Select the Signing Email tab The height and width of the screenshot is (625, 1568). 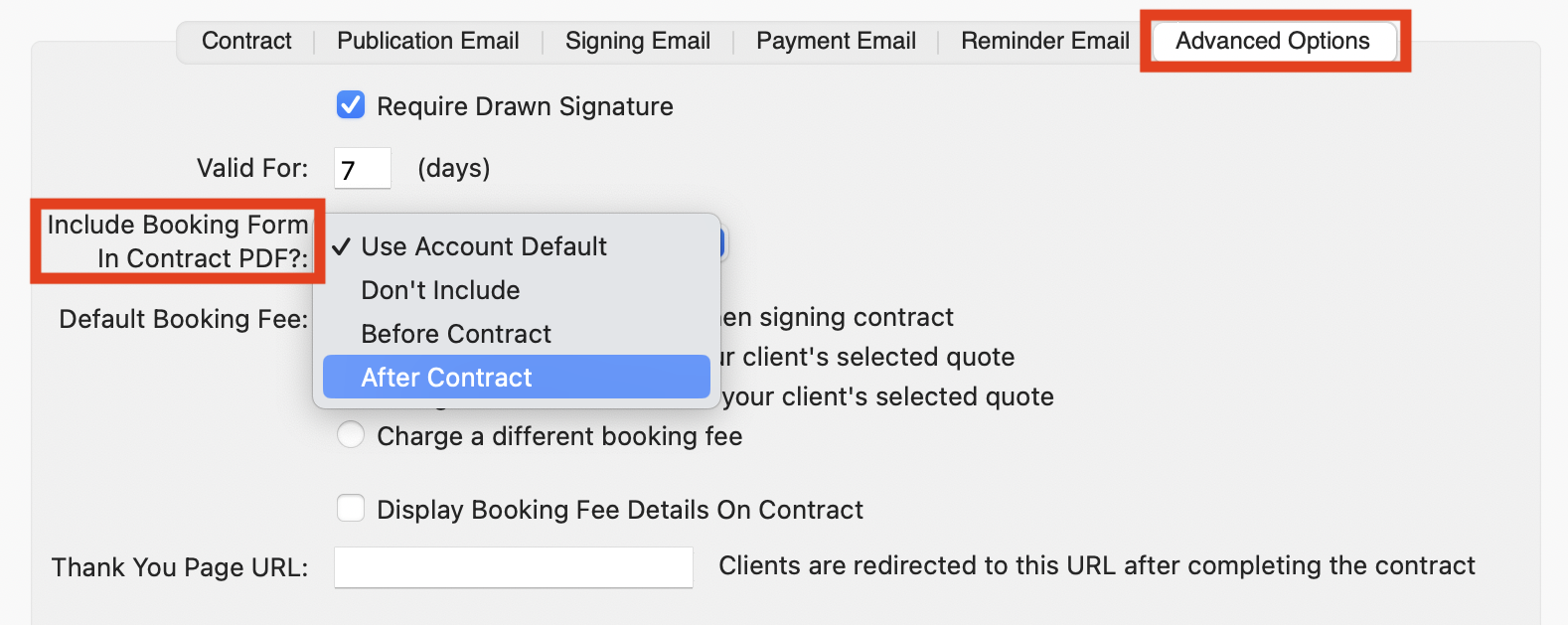[x=637, y=41]
